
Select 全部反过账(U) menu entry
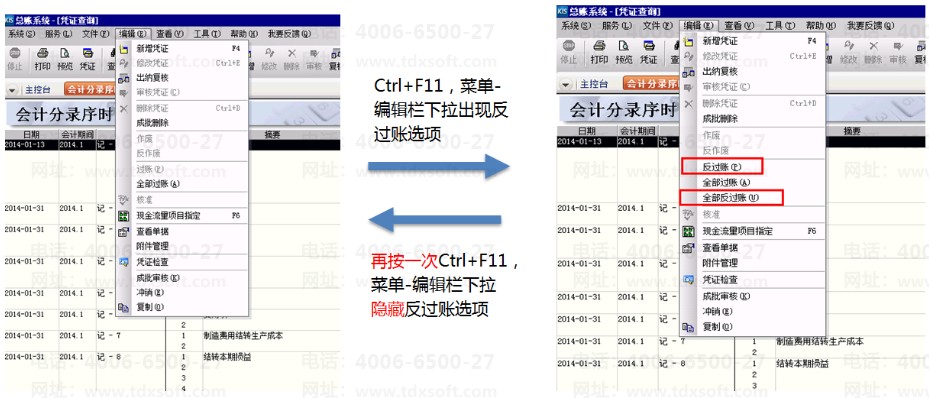pyautogui.click(x=731, y=198)
